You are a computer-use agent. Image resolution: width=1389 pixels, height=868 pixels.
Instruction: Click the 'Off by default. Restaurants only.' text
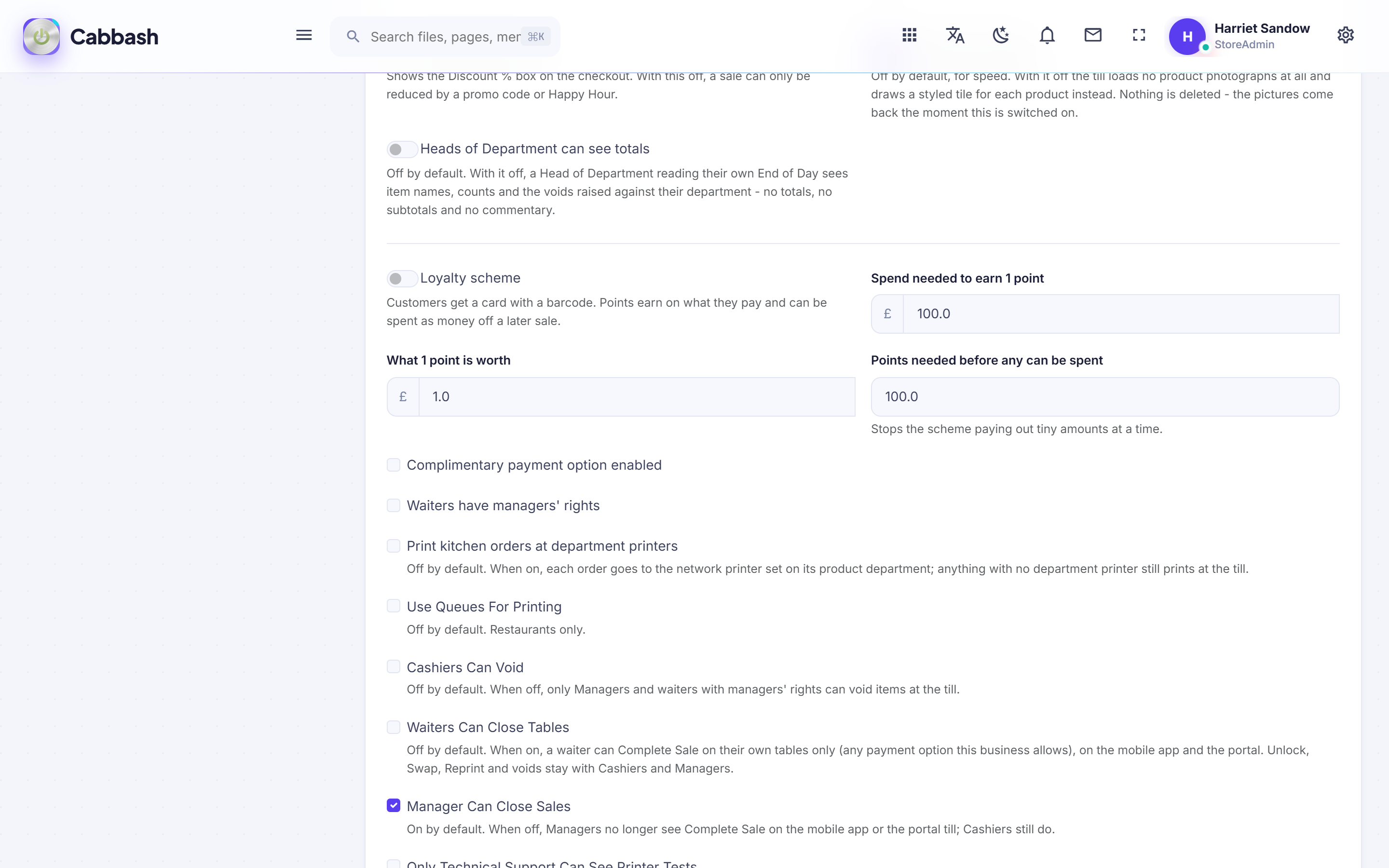pyautogui.click(x=496, y=629)
